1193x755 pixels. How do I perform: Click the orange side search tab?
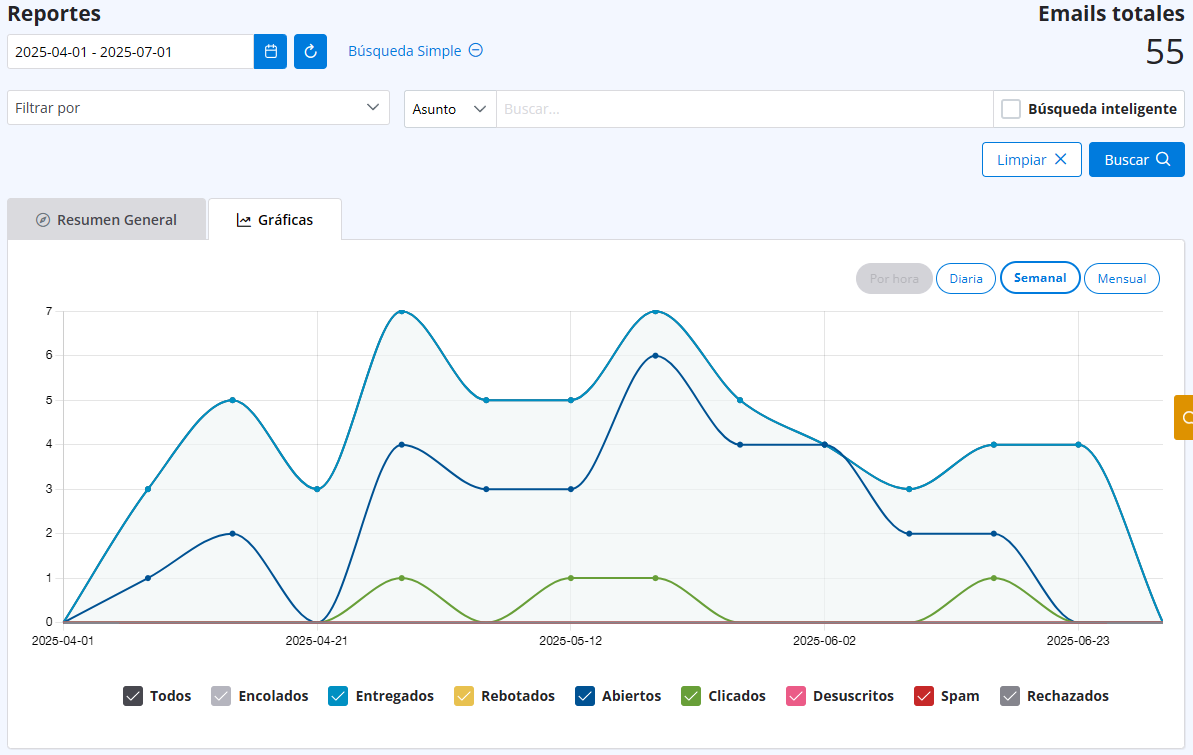(x=1184, y=417)
